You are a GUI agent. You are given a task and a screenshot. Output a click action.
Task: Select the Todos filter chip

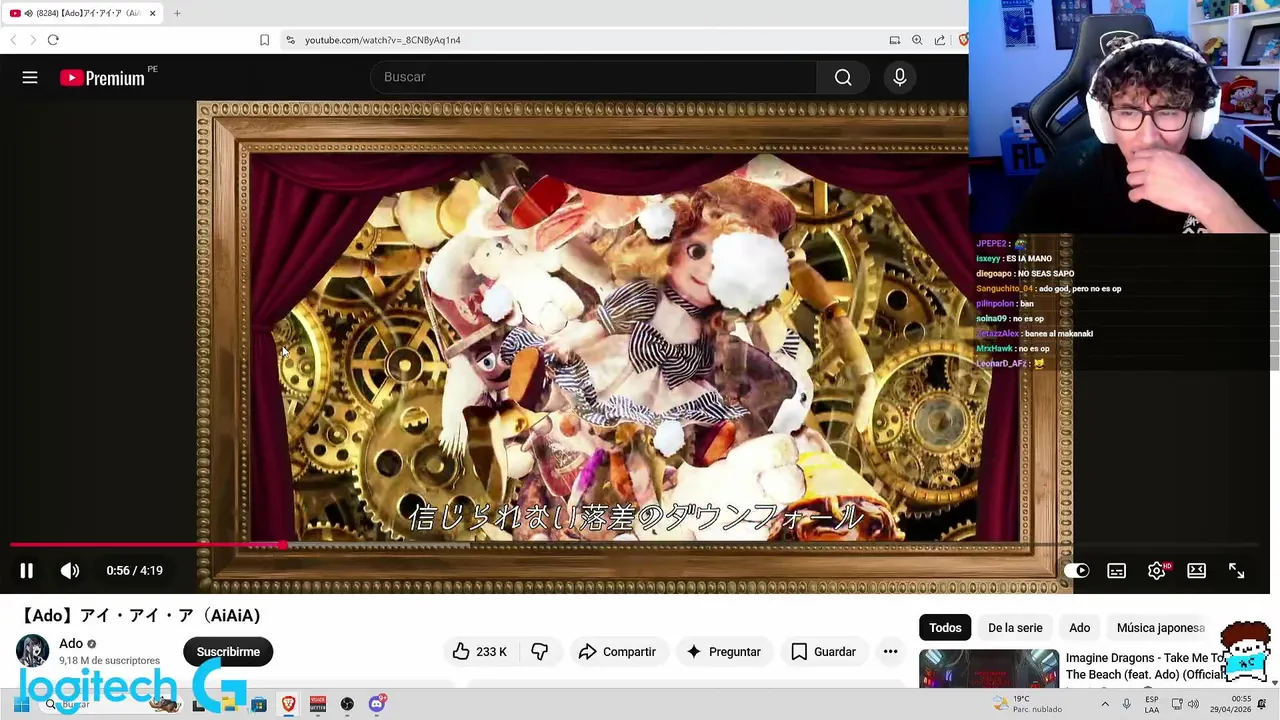945,628
